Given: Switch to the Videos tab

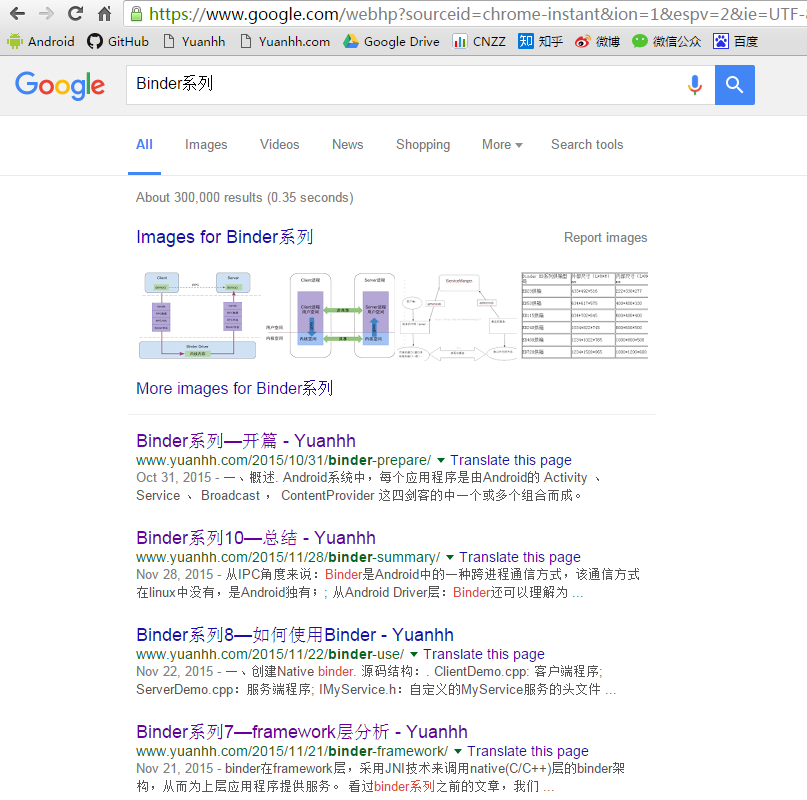Looking at the screenshot, I should [279, 145].
